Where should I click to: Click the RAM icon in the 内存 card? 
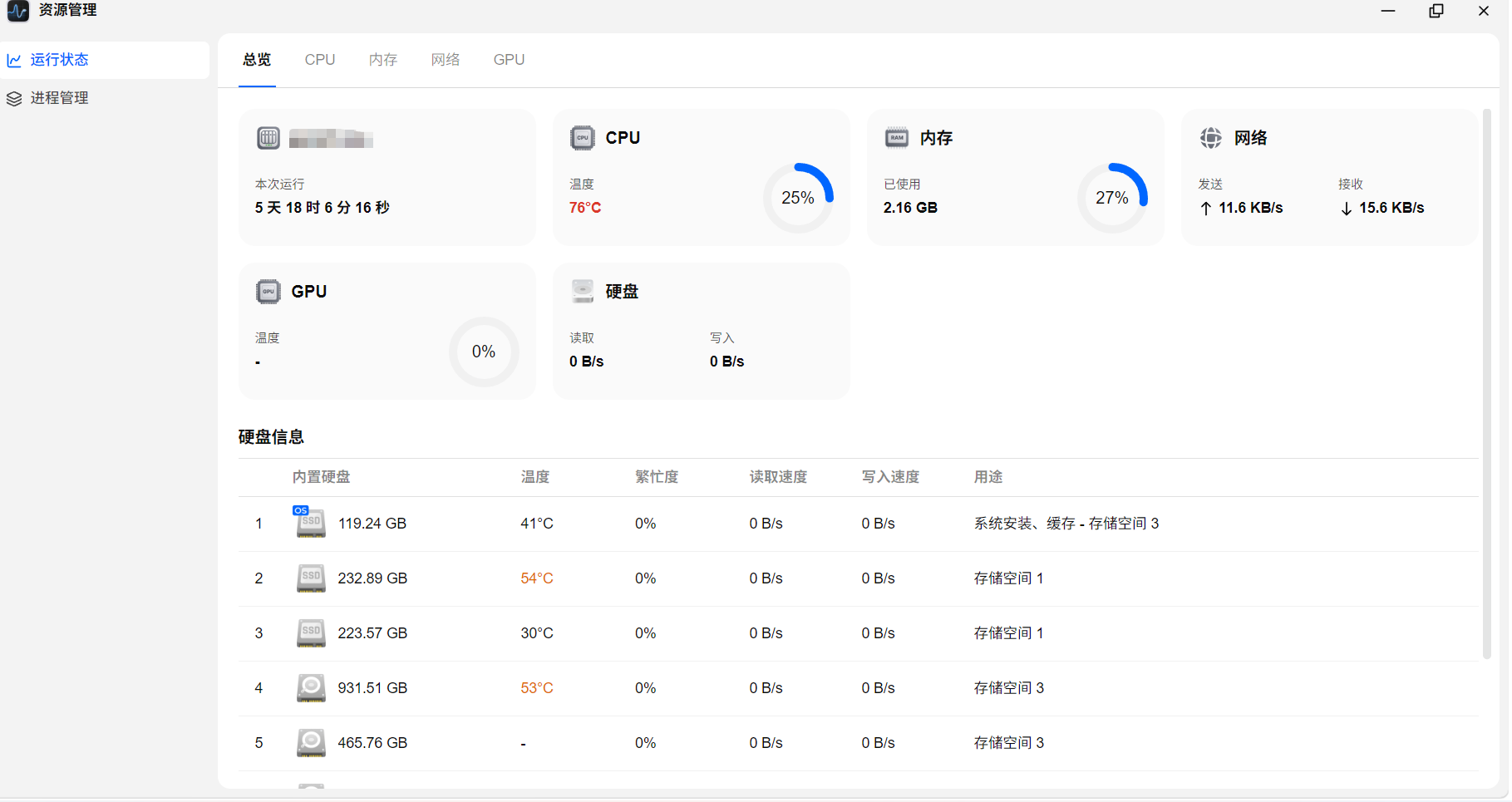[897, 138]
